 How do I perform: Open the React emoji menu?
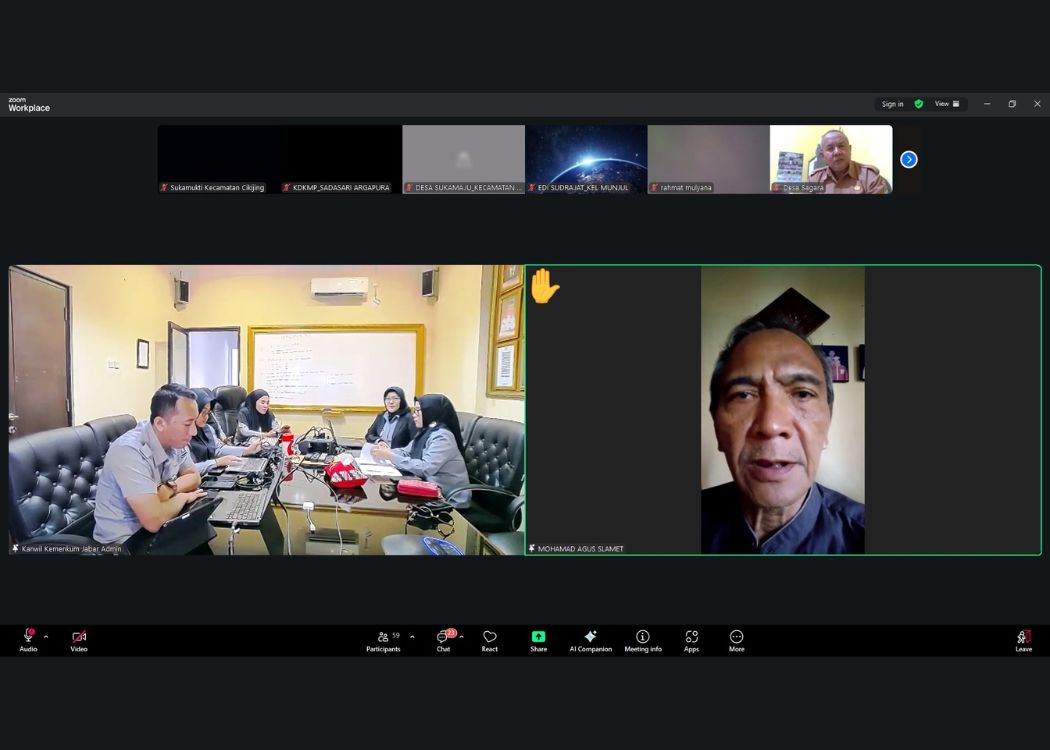coord(489,640)
